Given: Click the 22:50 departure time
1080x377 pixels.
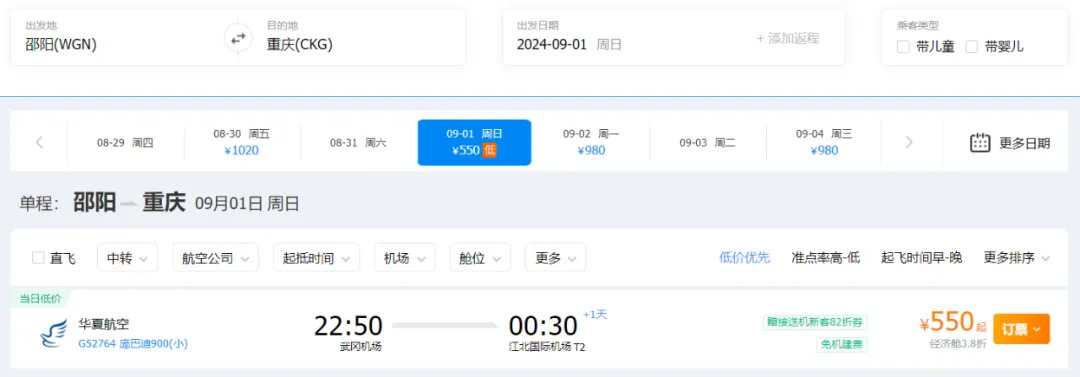Looking at the screenshot, I should pyautogui.click(x=349, y=326).
